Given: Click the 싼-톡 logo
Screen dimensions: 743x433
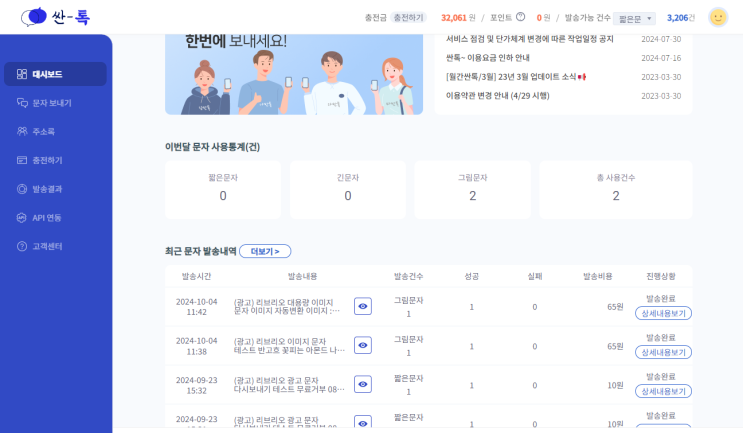Looking at the screenshot, I should tap(55, 17).
